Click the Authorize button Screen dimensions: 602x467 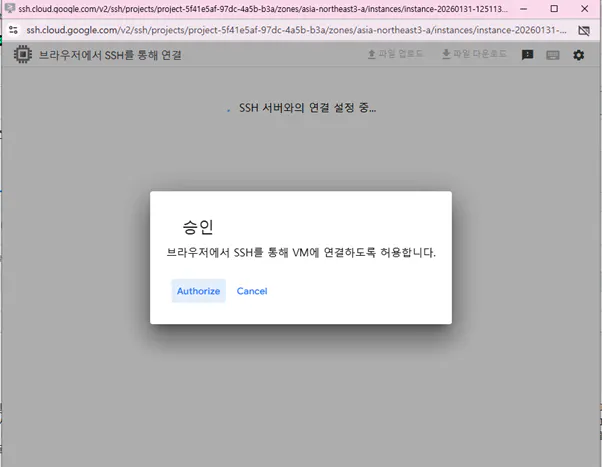(198, 291)
